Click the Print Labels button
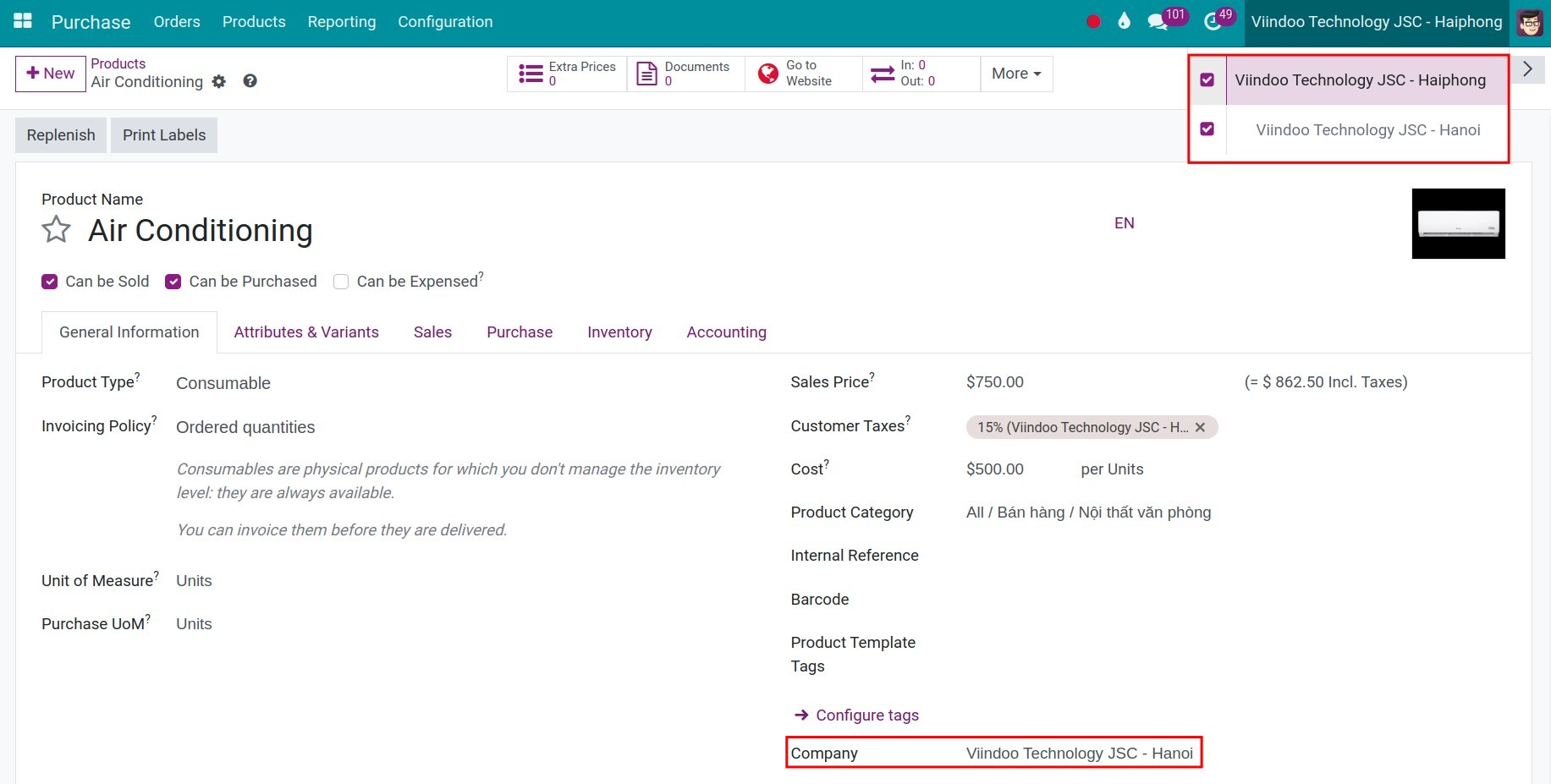Image resolution: width=1551 pixels, height=784 pixels. (x=164, y=135)
